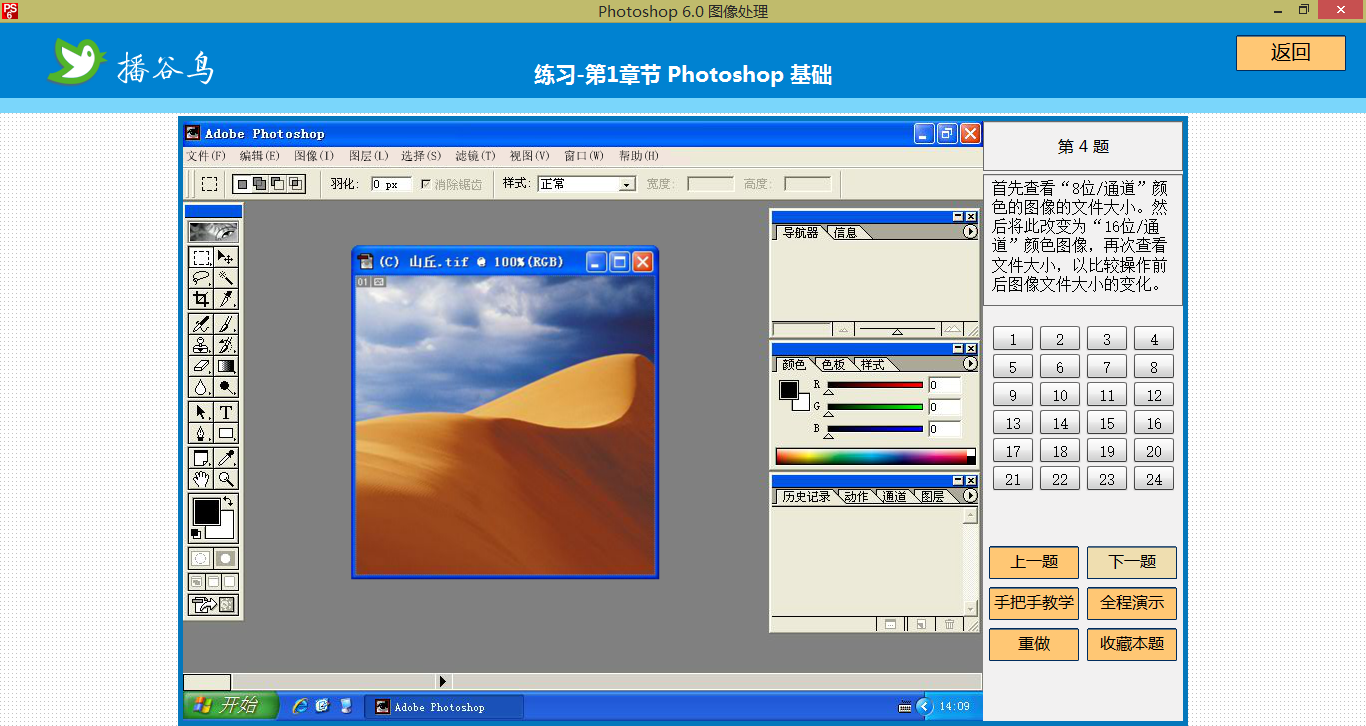Viewport: 1366px width, 726px height.
Task: Open Color panel flyout menu arrow
Action: (969, 364)
